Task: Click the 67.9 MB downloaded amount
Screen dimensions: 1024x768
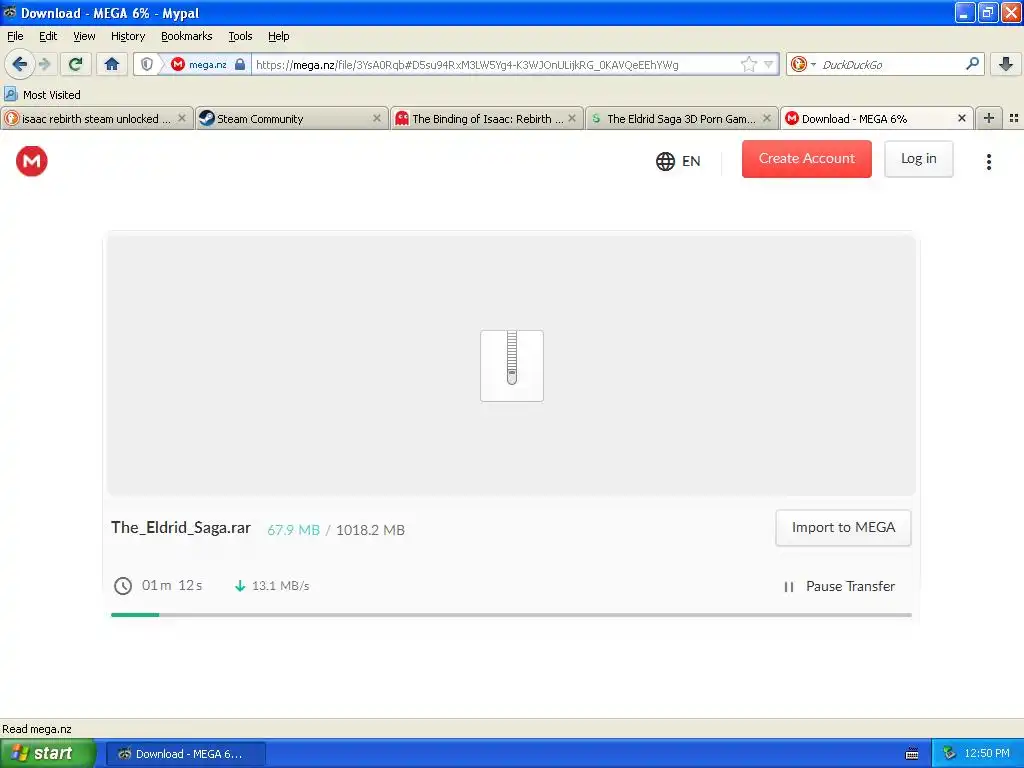Action: pos(293,530)
